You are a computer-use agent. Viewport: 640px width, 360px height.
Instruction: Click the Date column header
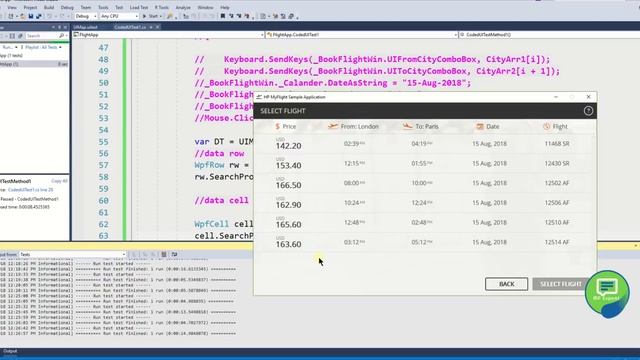[488, 127]
